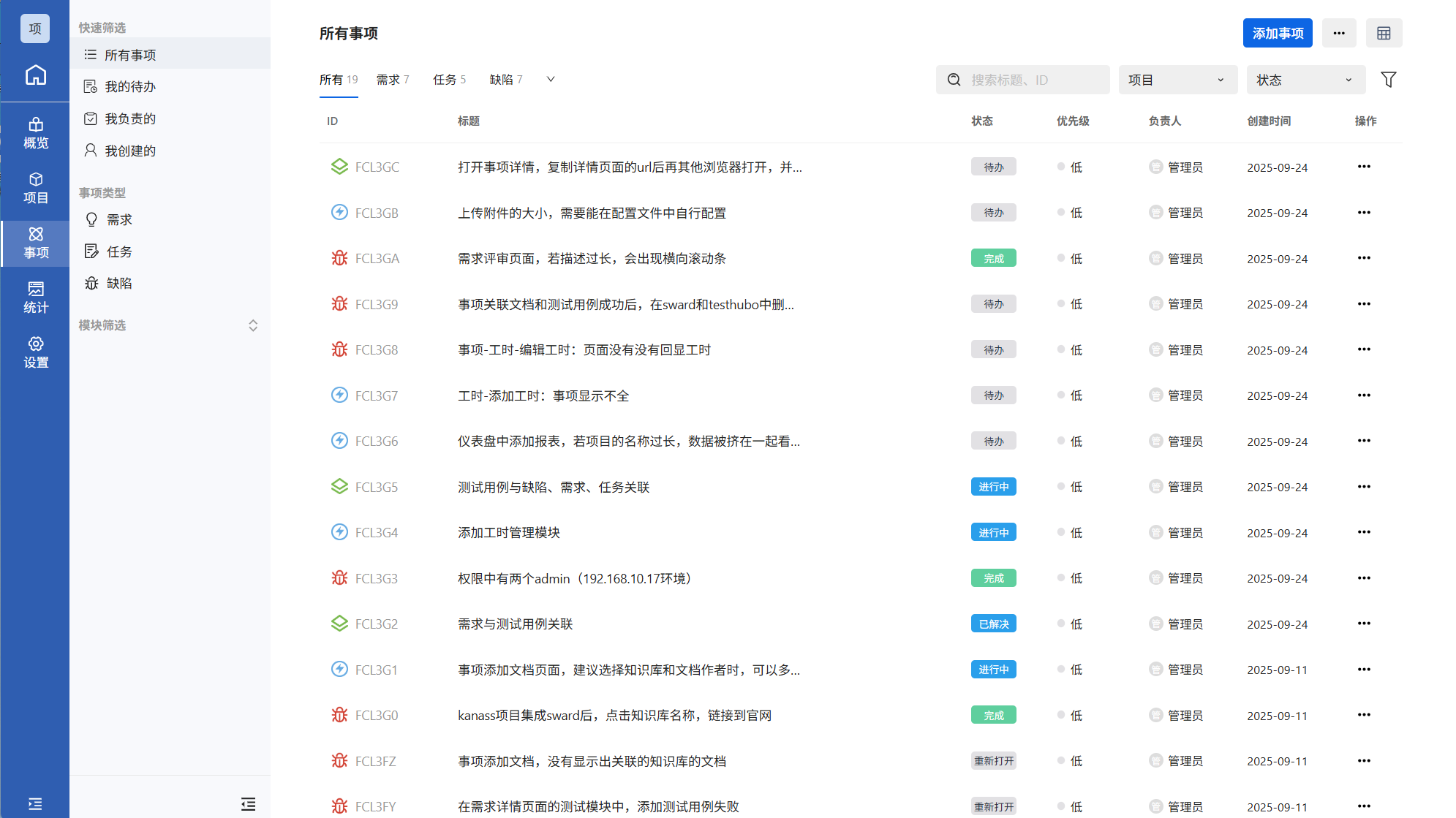Open 统计 statistics section
This screenshot has height=818, width=1456.
(x=35, y=298)
